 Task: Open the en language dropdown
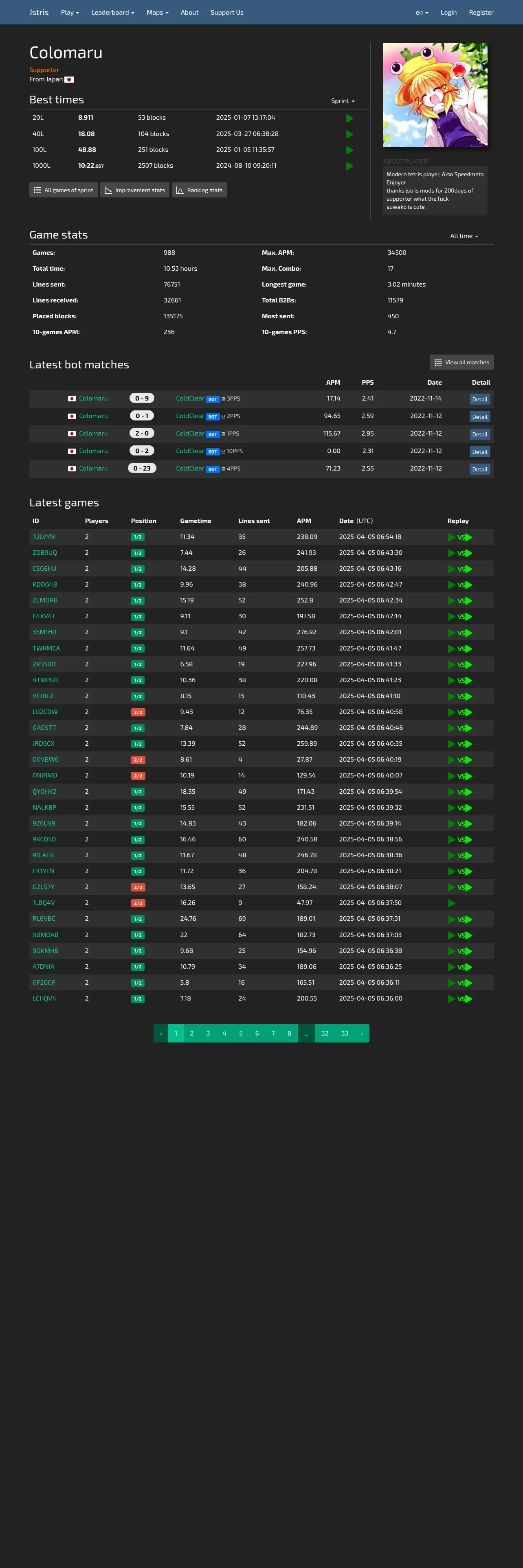coord(422,12)
